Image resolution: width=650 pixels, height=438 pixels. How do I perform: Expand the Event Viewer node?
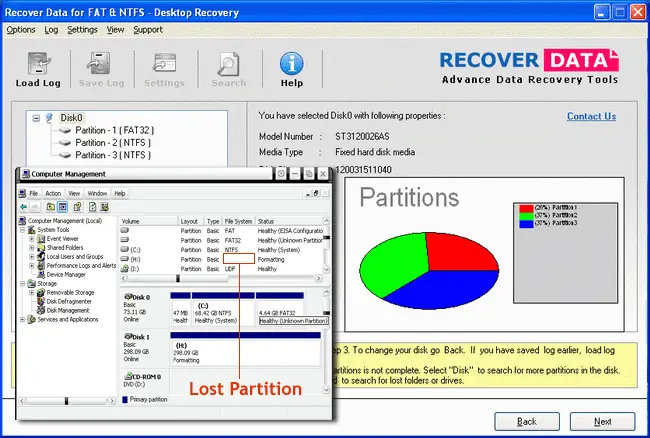[32, 239]
